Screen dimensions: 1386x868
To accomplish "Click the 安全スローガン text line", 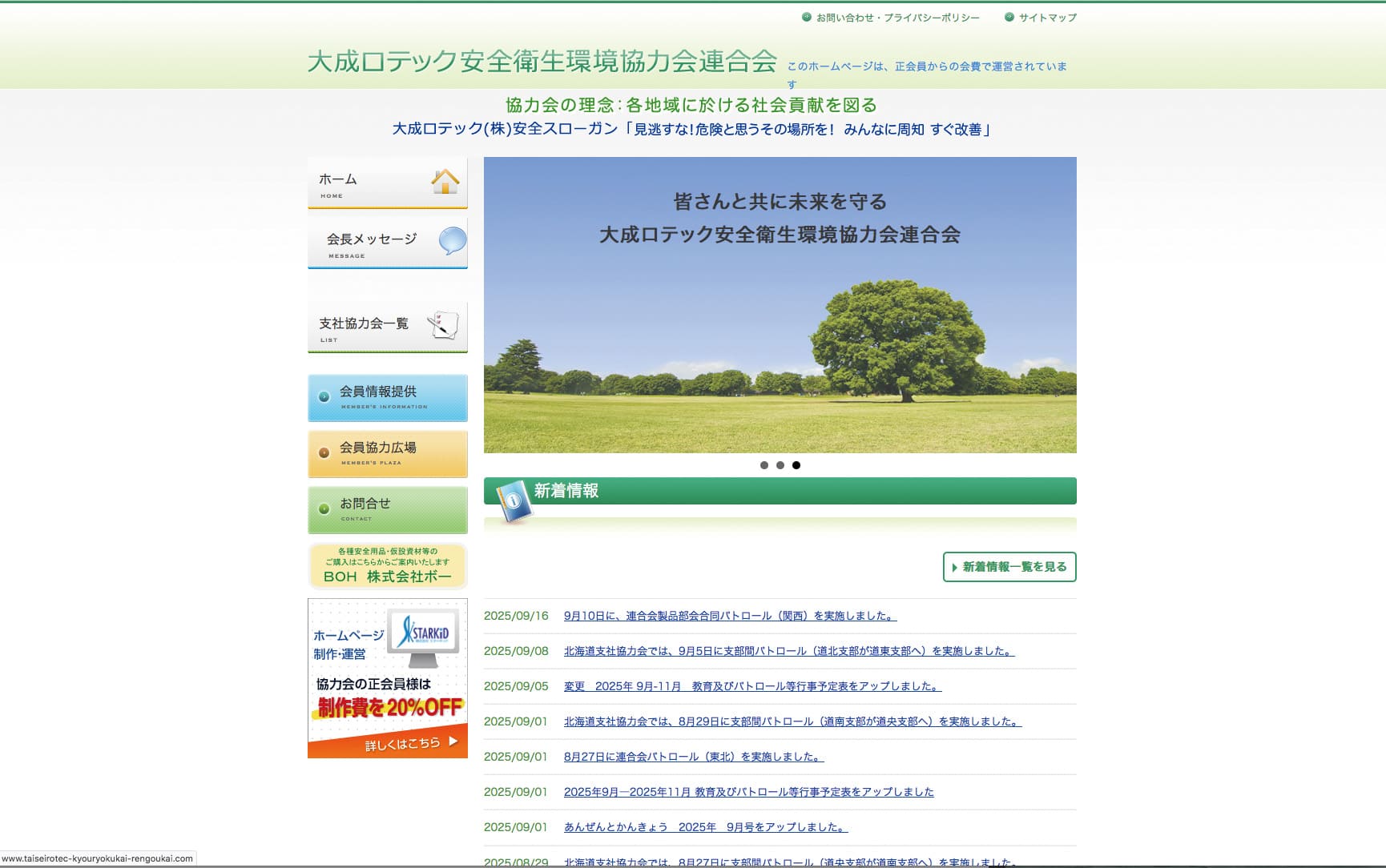I will point(694,129).
